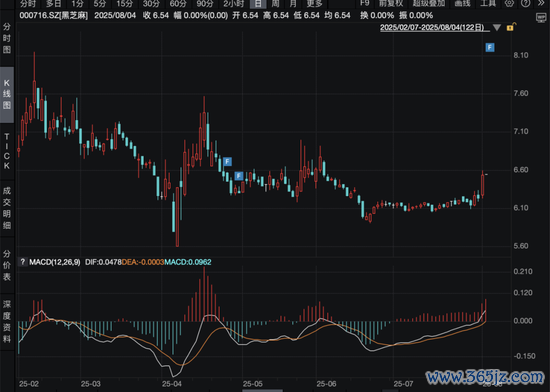Switch to the 多日 period tab
The width and height of the screenshot is (550, 392).
pos(54,4)
